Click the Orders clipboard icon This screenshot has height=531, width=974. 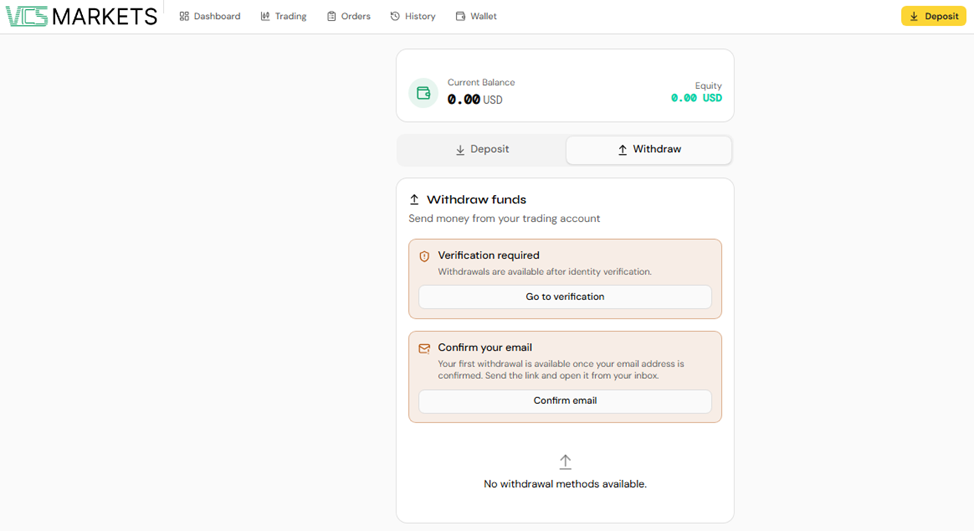(x=332, y=16)
